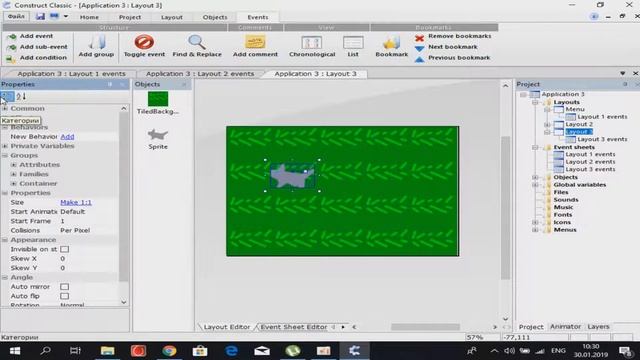Image resolution: width=640 pixels, height=360 pixels.
Task: Open Windows Start menu
Action: [15, 351]
